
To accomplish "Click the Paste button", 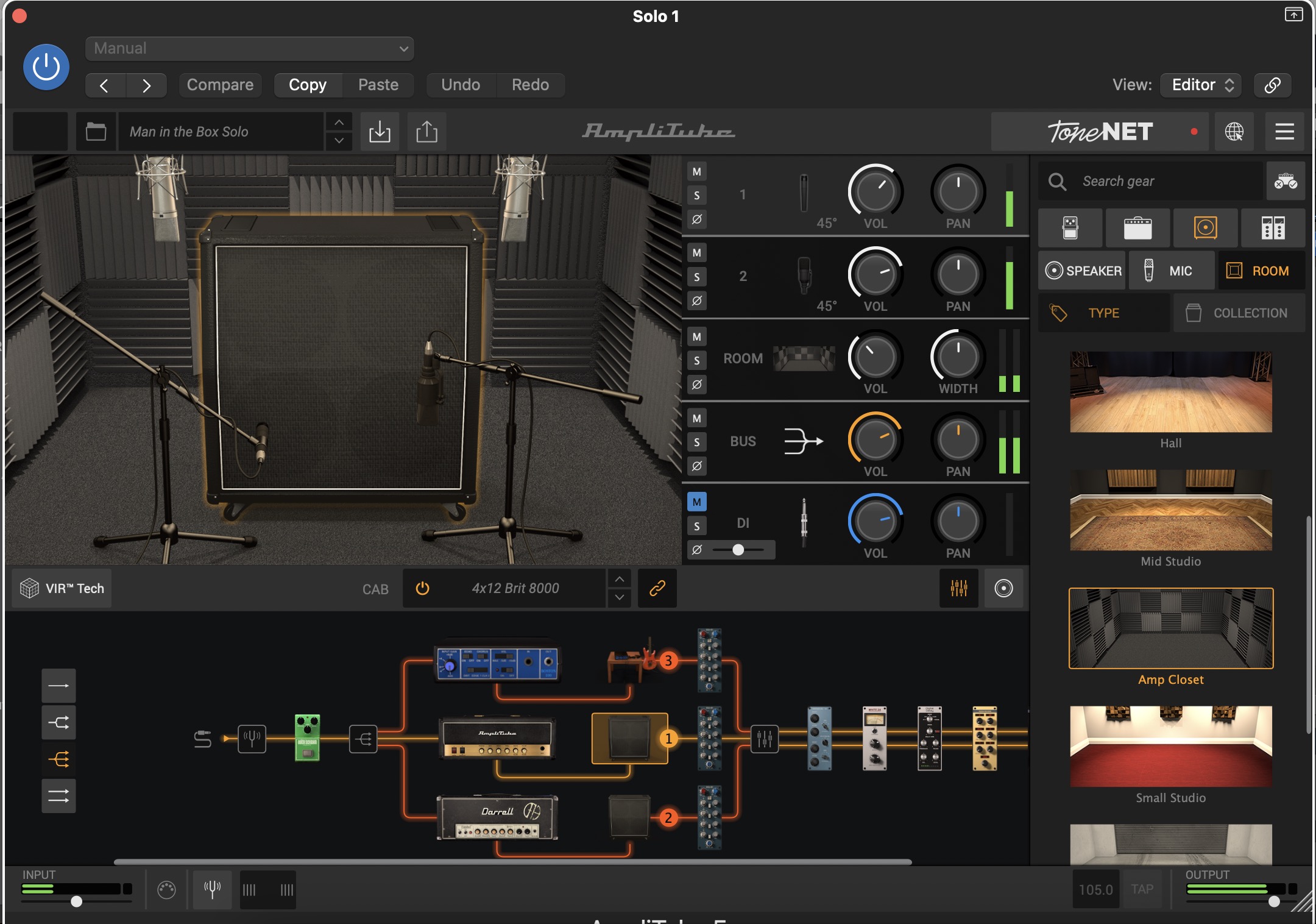I will (x=378, y=85).
